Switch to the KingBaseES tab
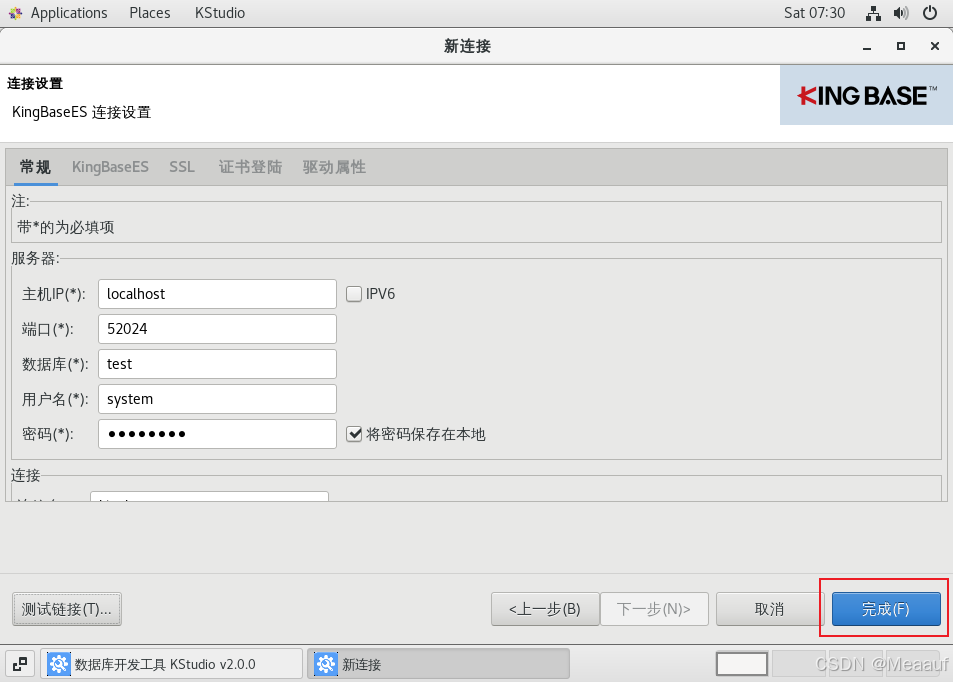 coord(110,167)
